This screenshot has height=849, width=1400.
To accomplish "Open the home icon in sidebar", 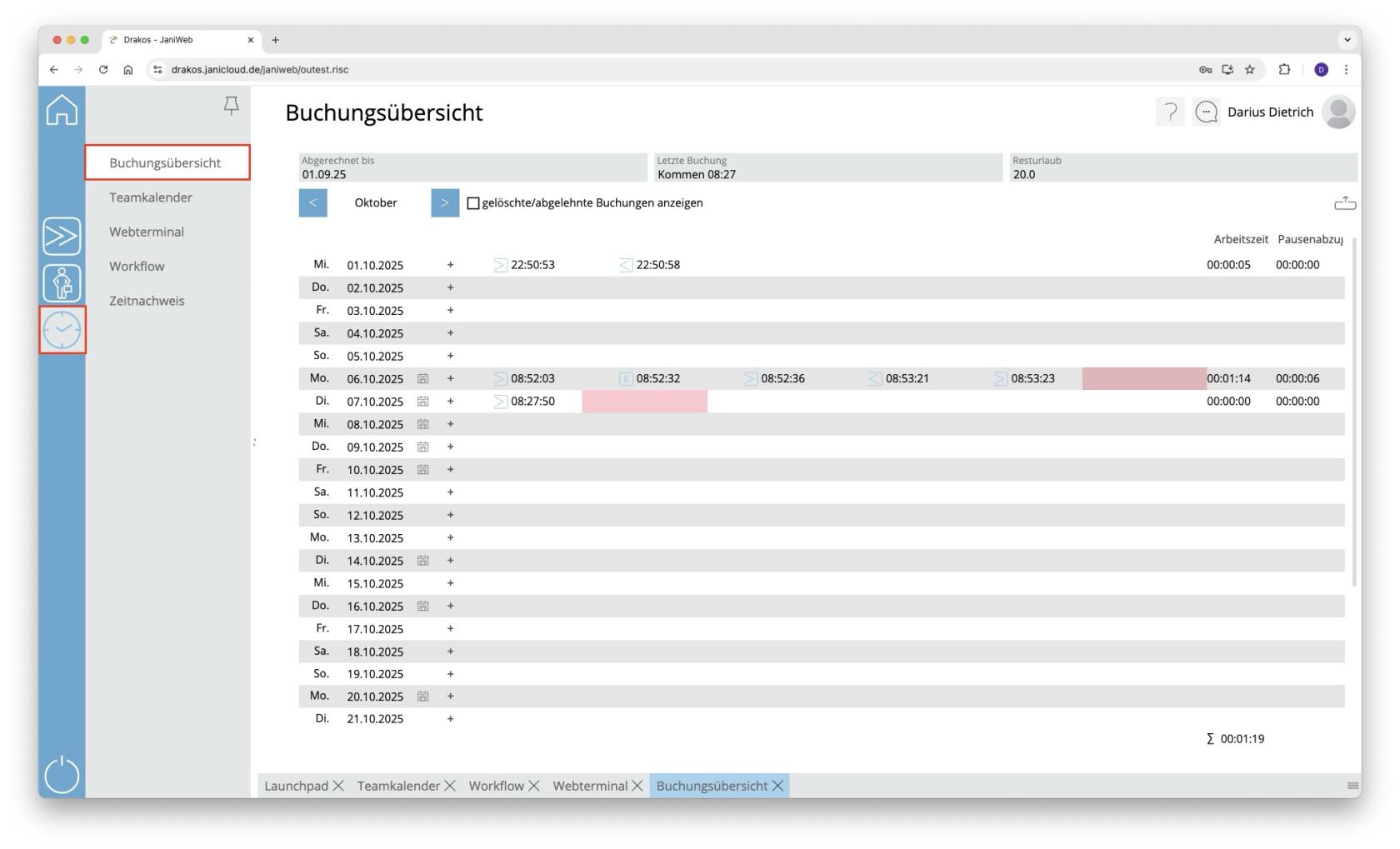I will click(x=62, y=111).
